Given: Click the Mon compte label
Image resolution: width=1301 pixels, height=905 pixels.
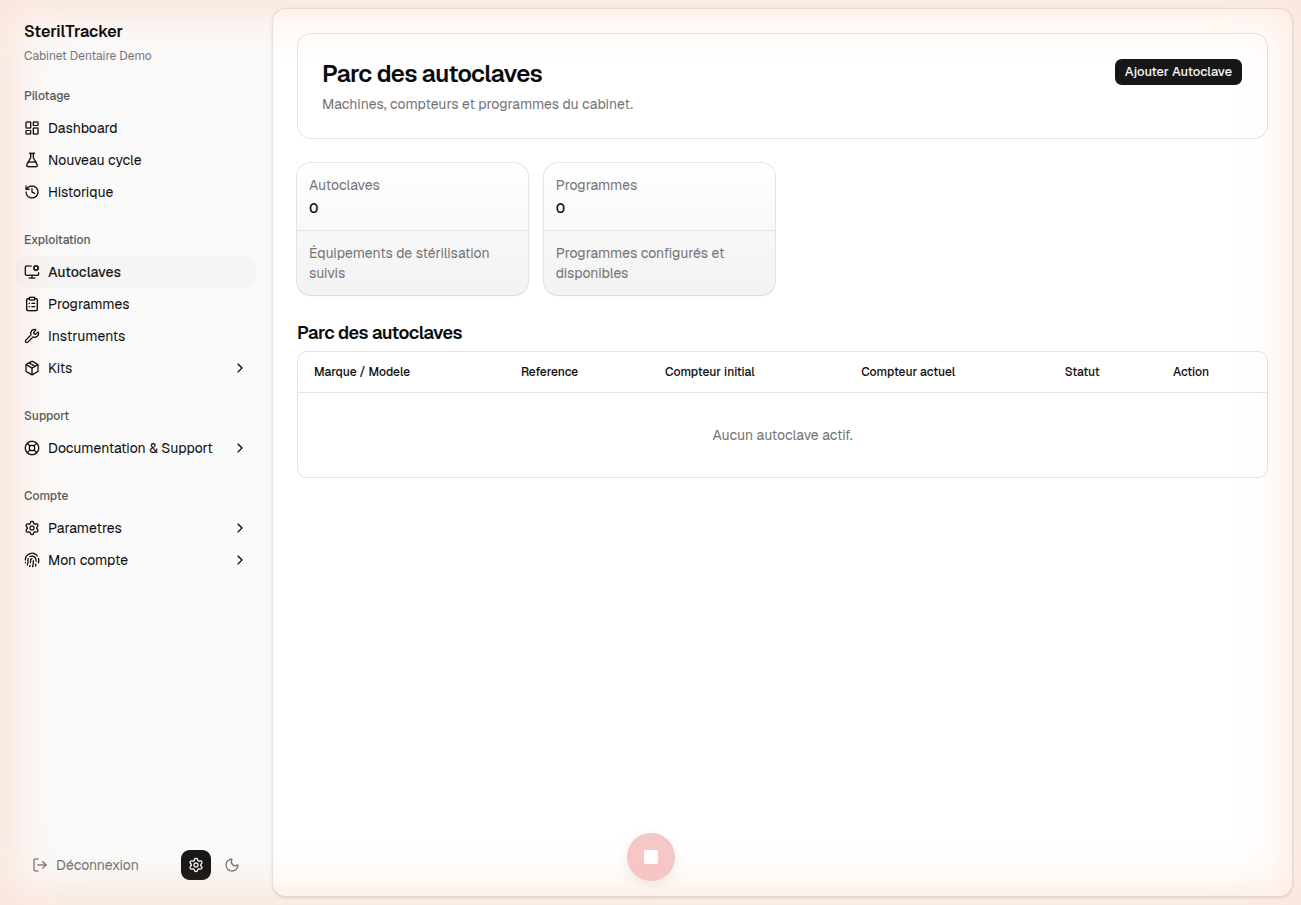Looking at the screenshot, I should [x=88, y=560].
